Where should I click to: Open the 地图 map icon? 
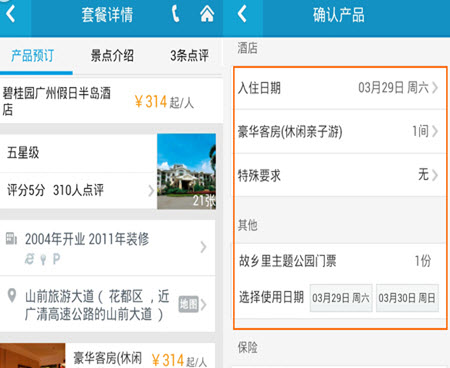click(189, 304)
